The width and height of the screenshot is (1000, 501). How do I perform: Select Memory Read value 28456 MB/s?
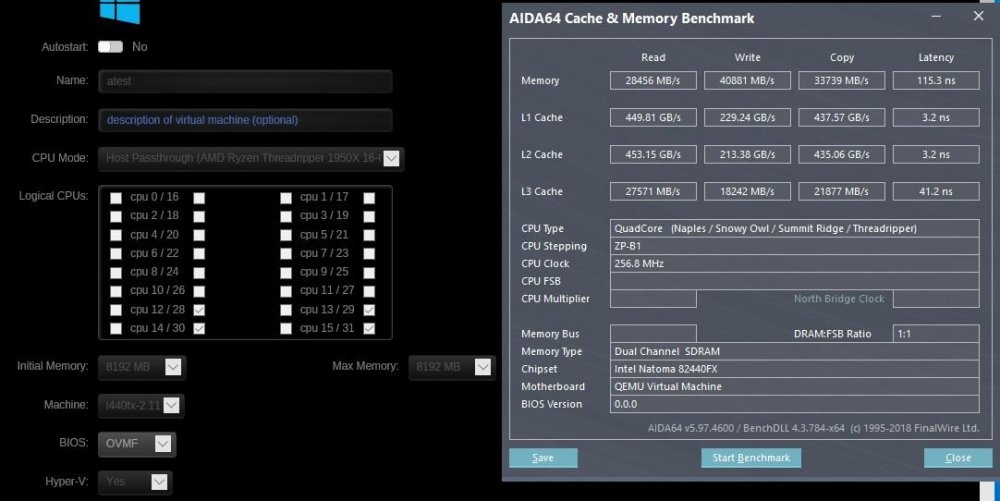coord(653,80)
